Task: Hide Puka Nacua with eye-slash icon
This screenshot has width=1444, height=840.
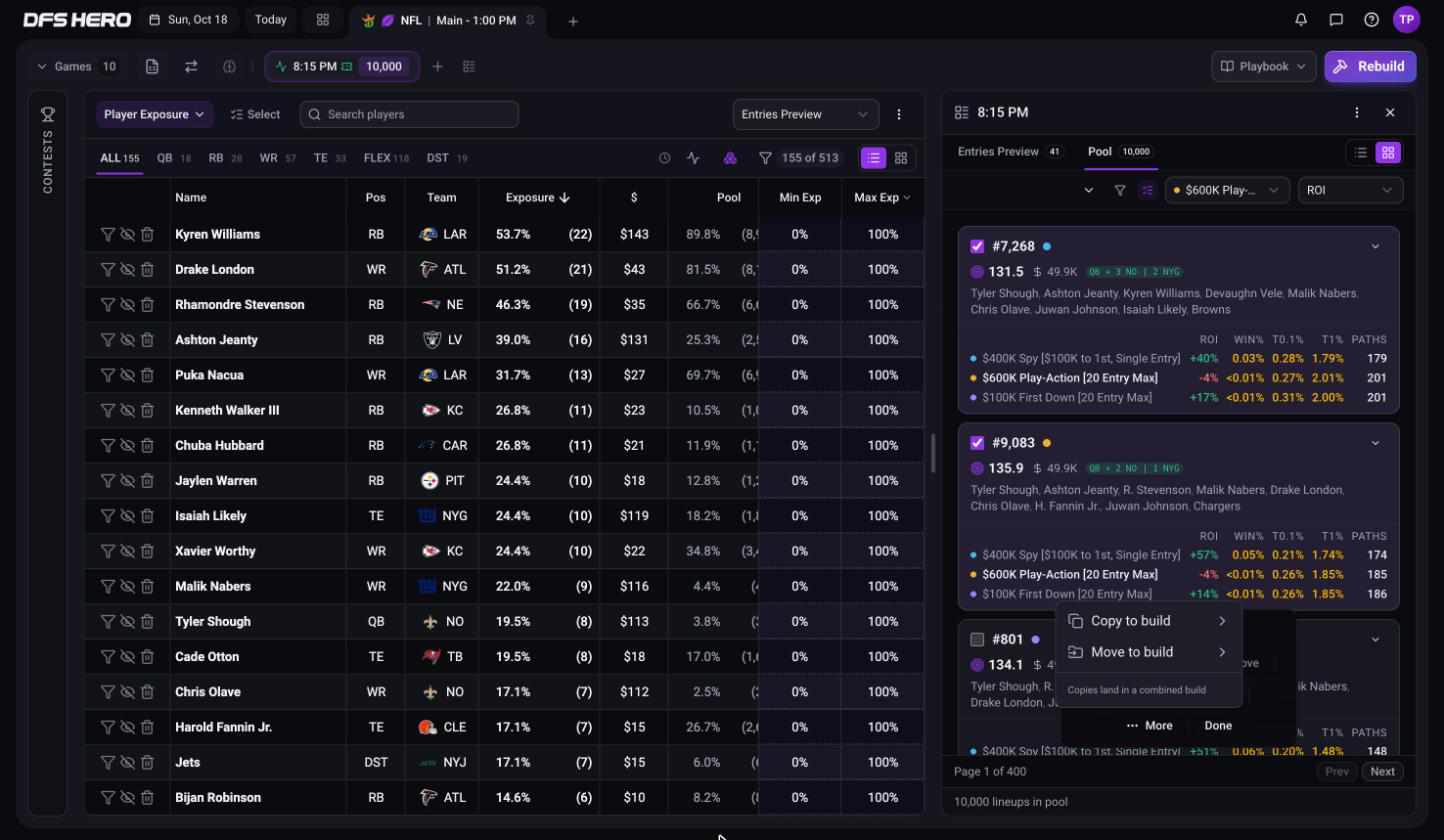Action: pyautogui.click(x=127, y=375)
